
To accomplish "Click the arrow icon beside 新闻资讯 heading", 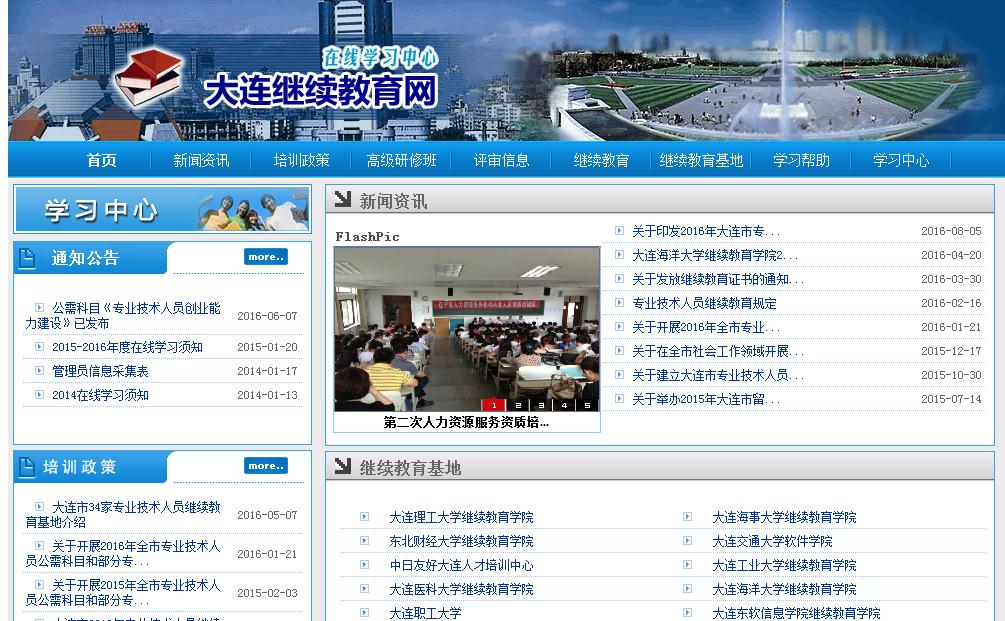I will point(343,200).
